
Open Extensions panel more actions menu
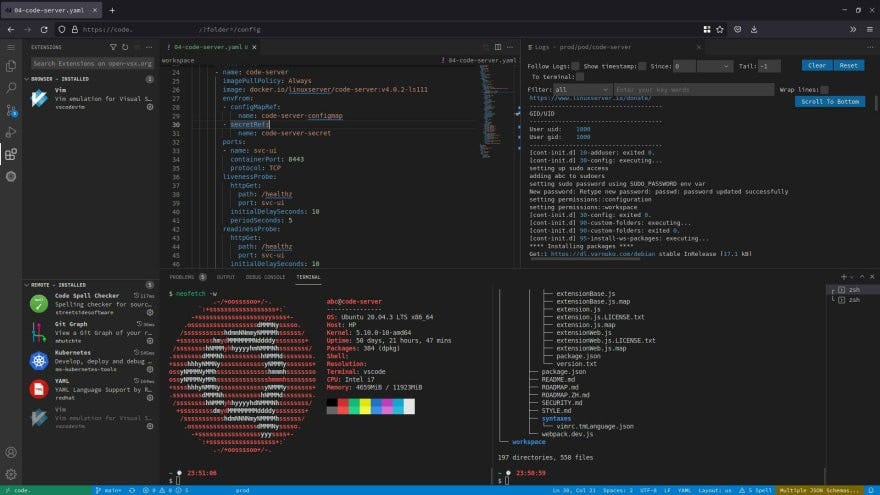coord(149,47)
